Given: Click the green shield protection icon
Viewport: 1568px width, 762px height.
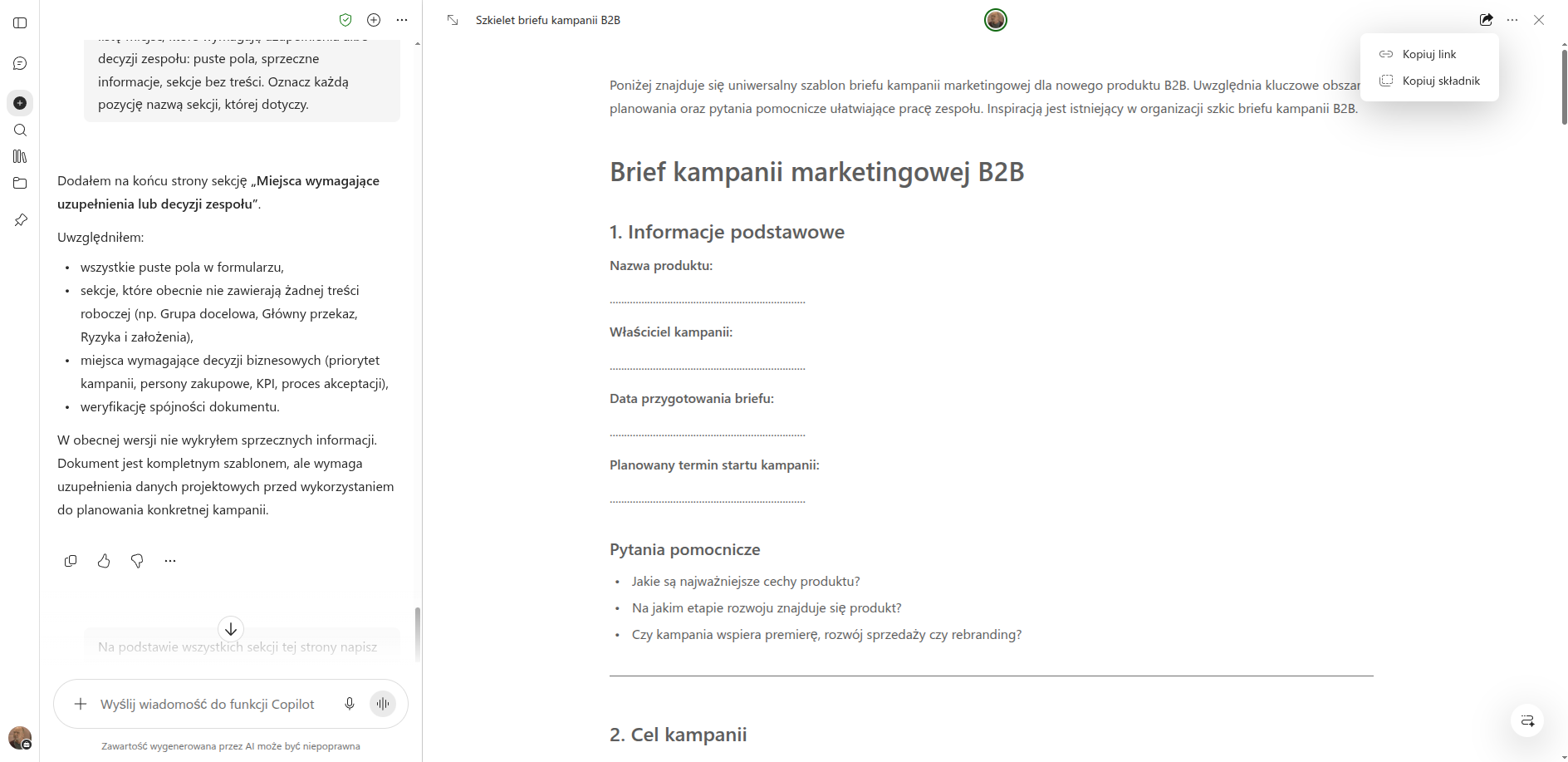Looking at the screenshot, I should tap(345, 20).
